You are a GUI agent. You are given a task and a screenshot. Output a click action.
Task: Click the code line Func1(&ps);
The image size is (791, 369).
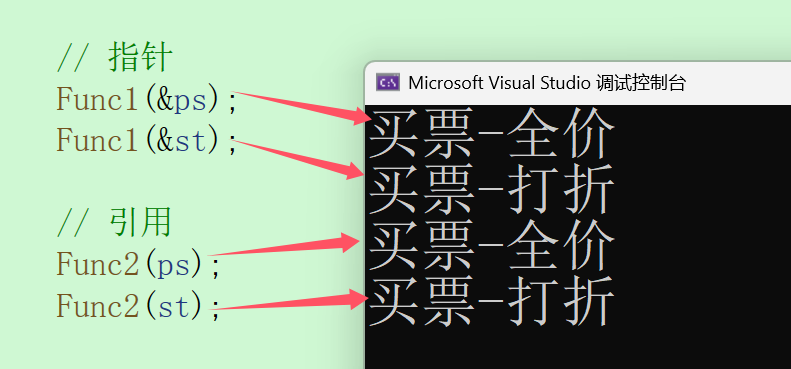(146, 99)
